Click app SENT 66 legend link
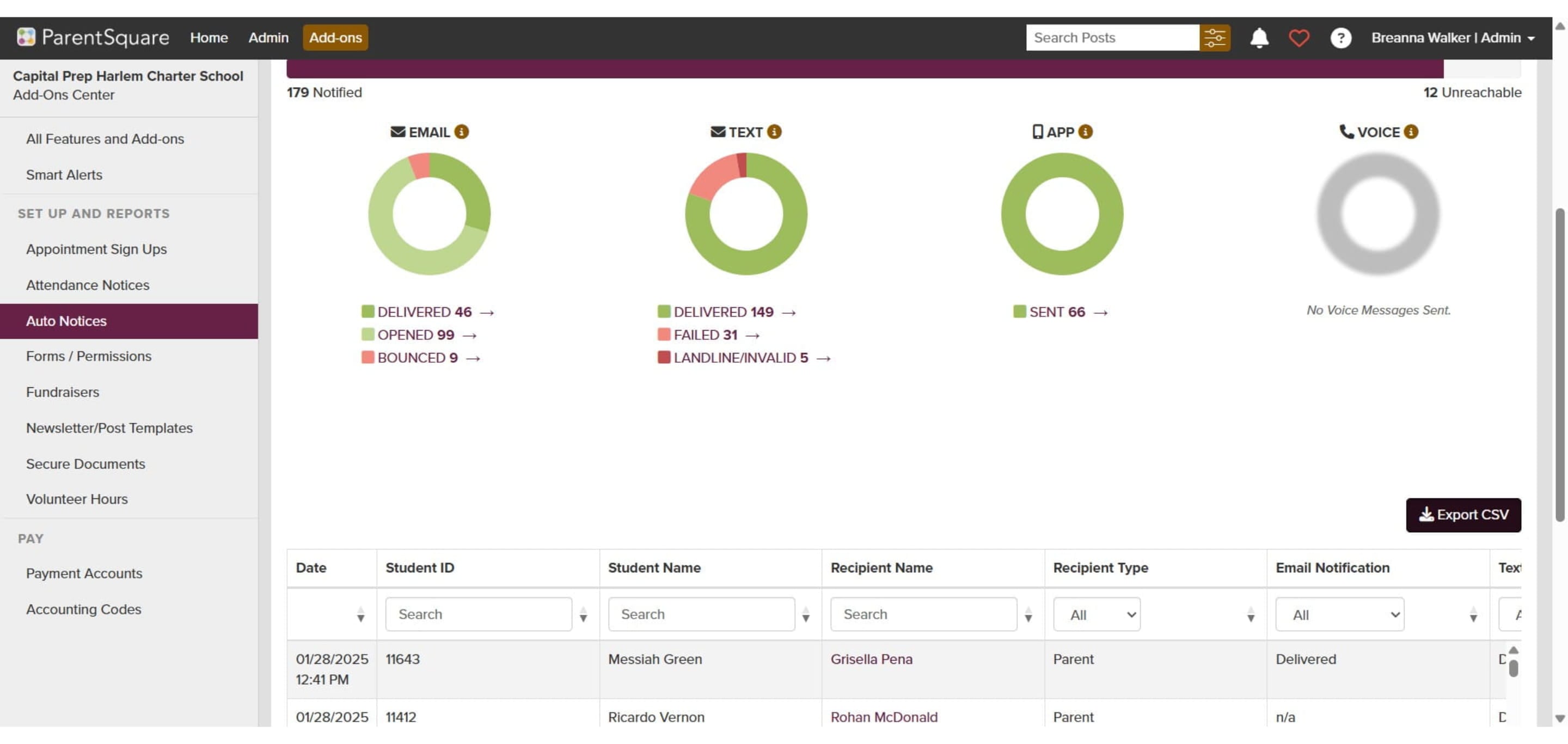 [1057, 312]
